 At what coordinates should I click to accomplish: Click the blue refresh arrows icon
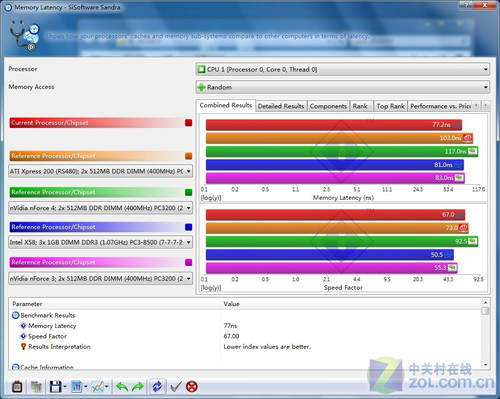click(157, 387)
